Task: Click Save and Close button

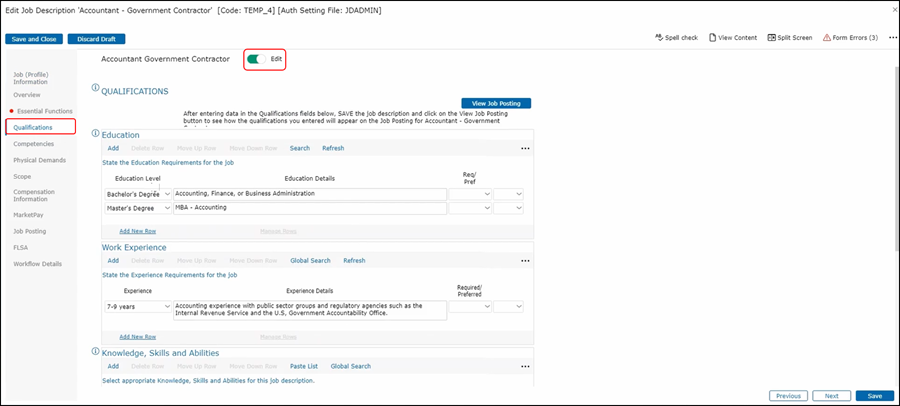Action: pos(34,39)
